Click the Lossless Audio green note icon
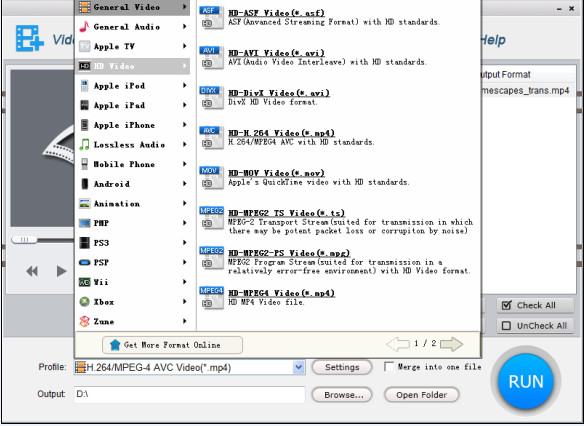 click(x=85, y=144)
